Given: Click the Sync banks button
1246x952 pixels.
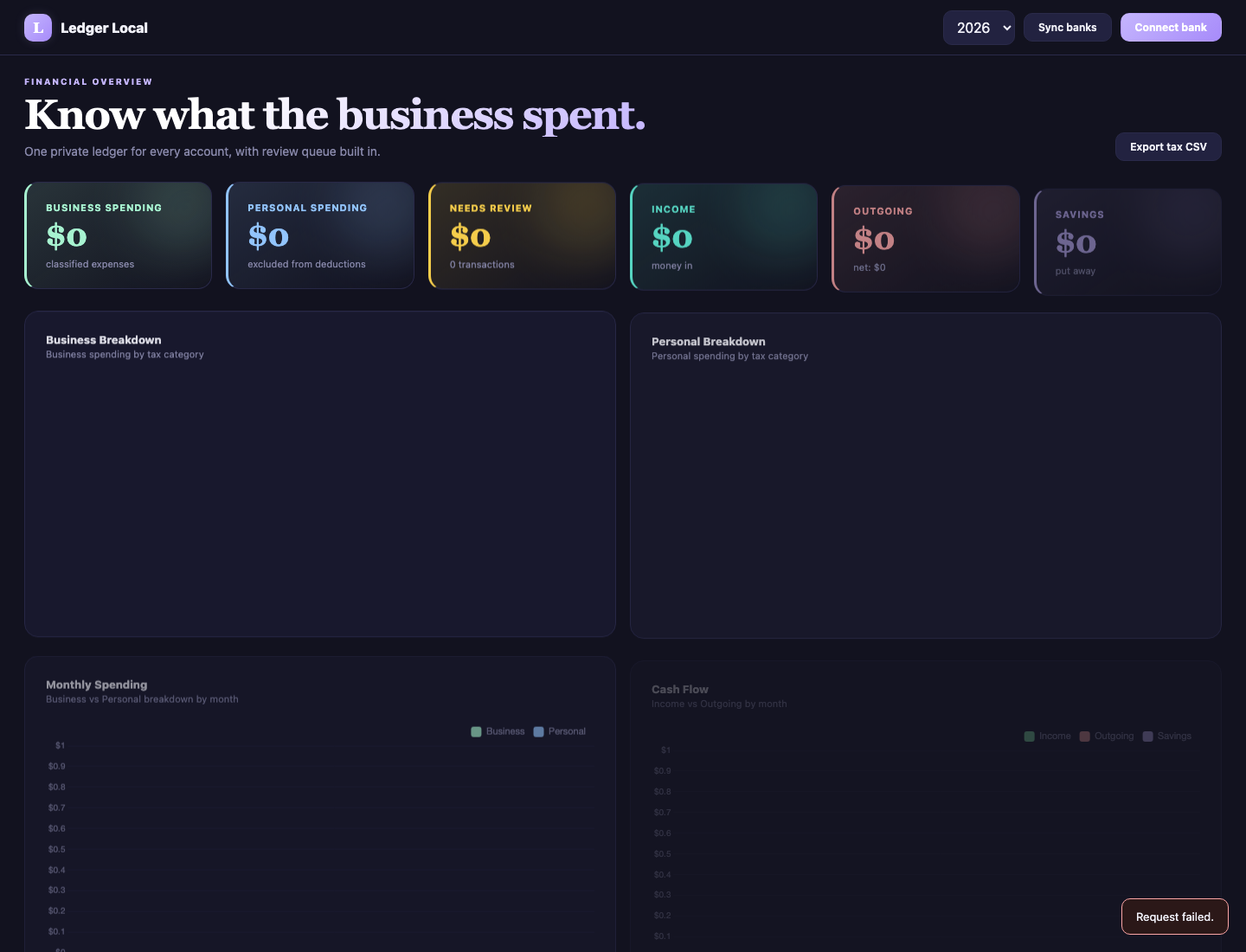Looking at the screenshot, I should click(x=1068, y=28).
